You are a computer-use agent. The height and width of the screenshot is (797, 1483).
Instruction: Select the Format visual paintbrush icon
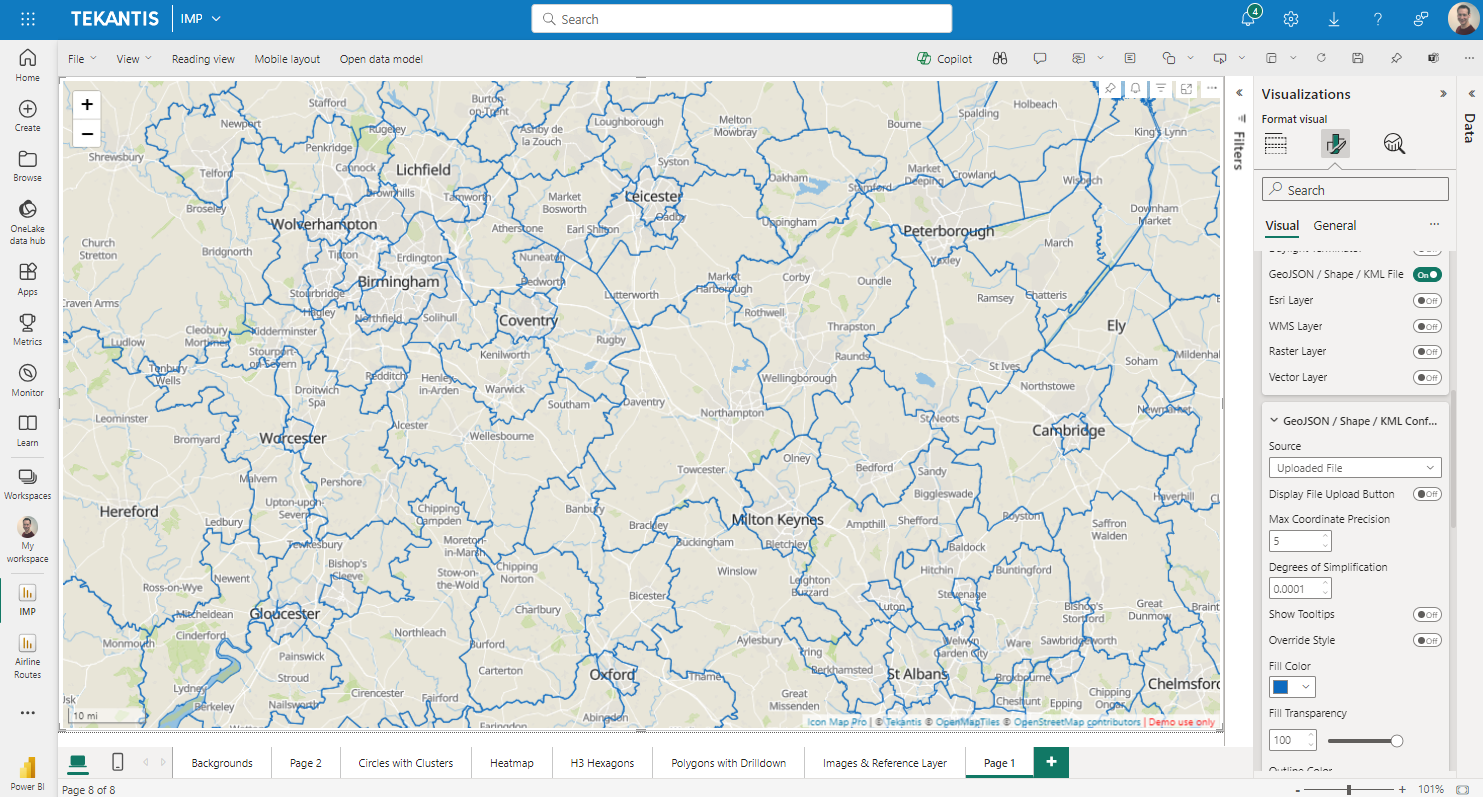(x=1335, y=144)
